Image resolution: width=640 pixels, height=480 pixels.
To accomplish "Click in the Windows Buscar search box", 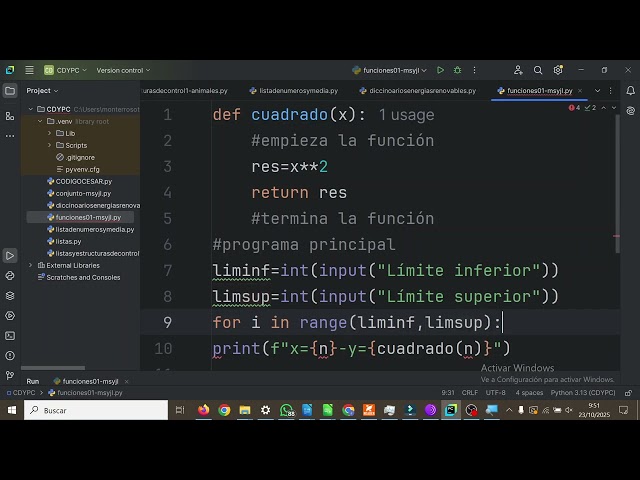I will [x=96, y=410].
